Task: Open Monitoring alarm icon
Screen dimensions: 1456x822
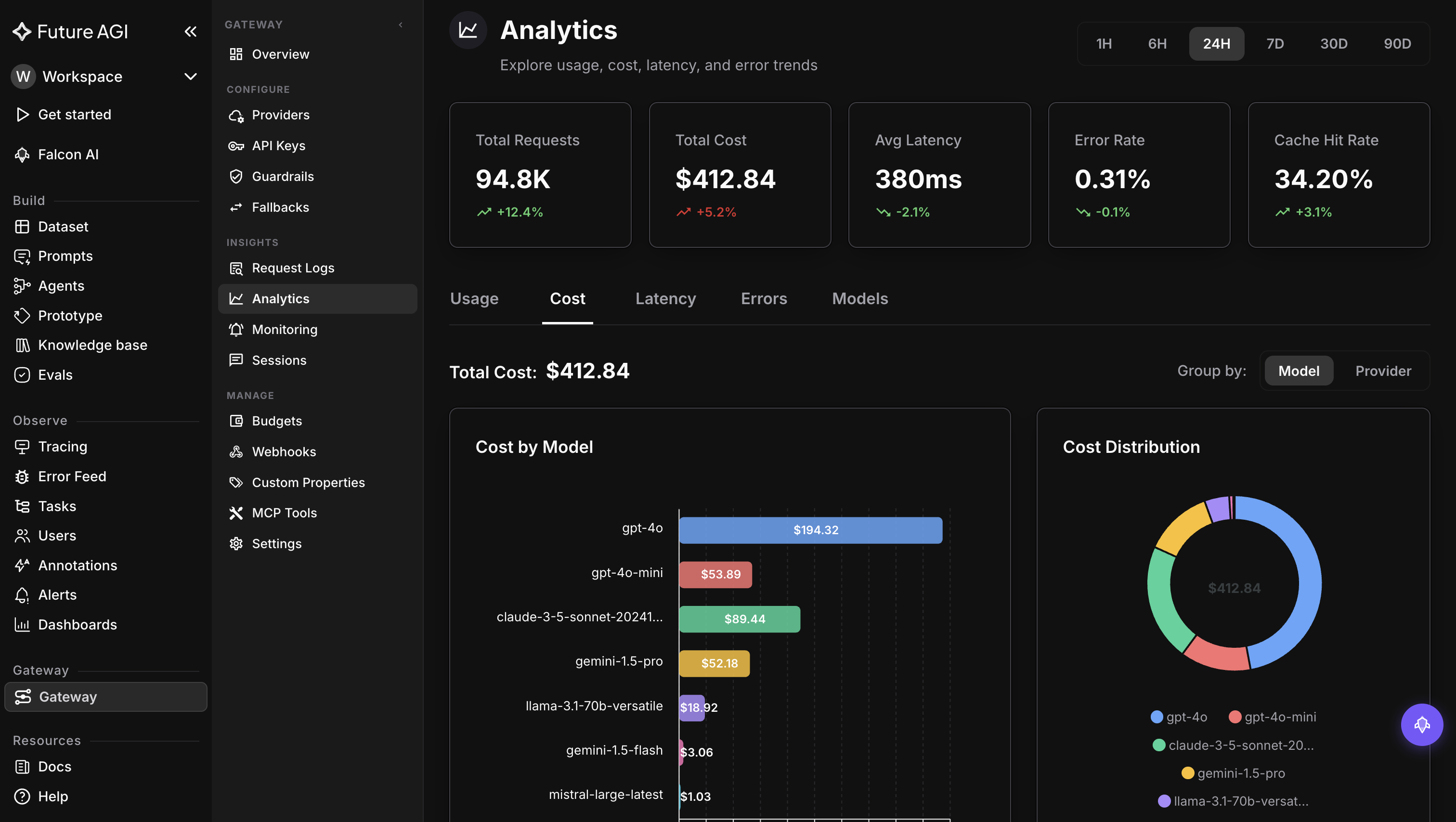Action: coord(236,329)
